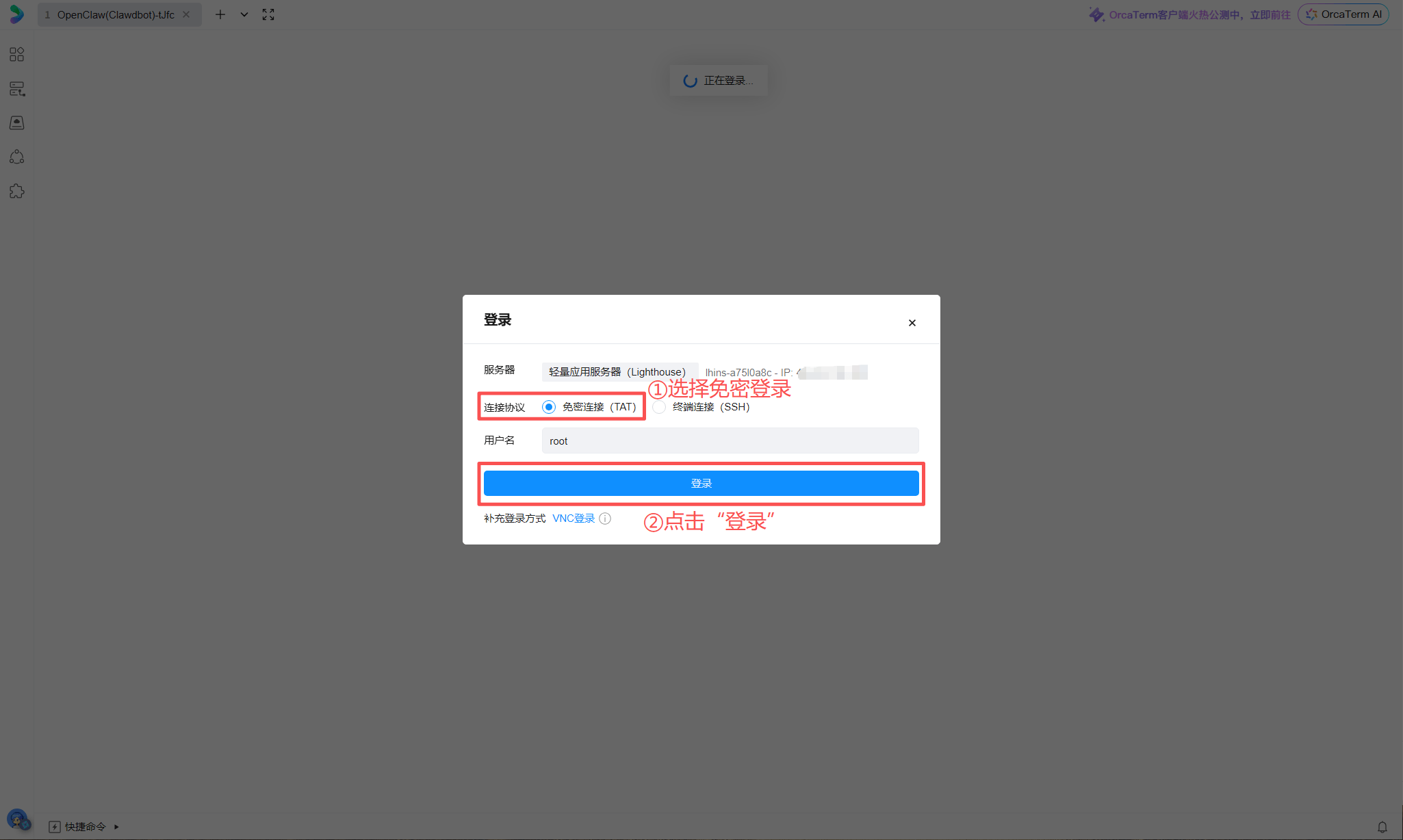This screenshot has width=1403, height=840.
Task: Click the user avatar at bottom left
Action: (18, 819)
